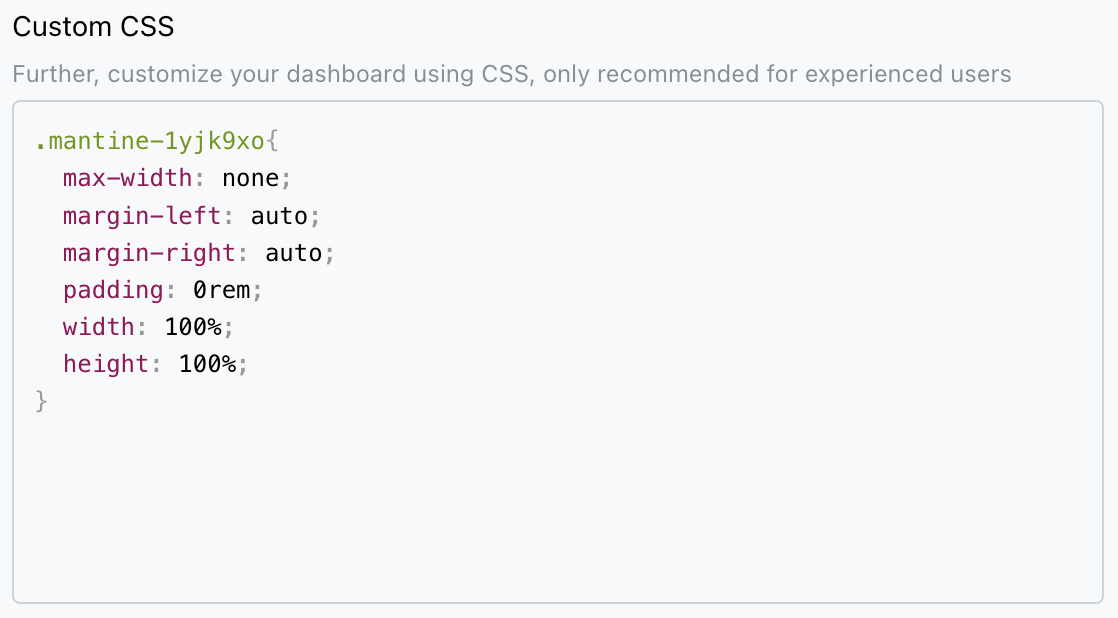Click the opening curly brace after the selector
Viewport: 1118px width, 618px height.
click(273, 141)
